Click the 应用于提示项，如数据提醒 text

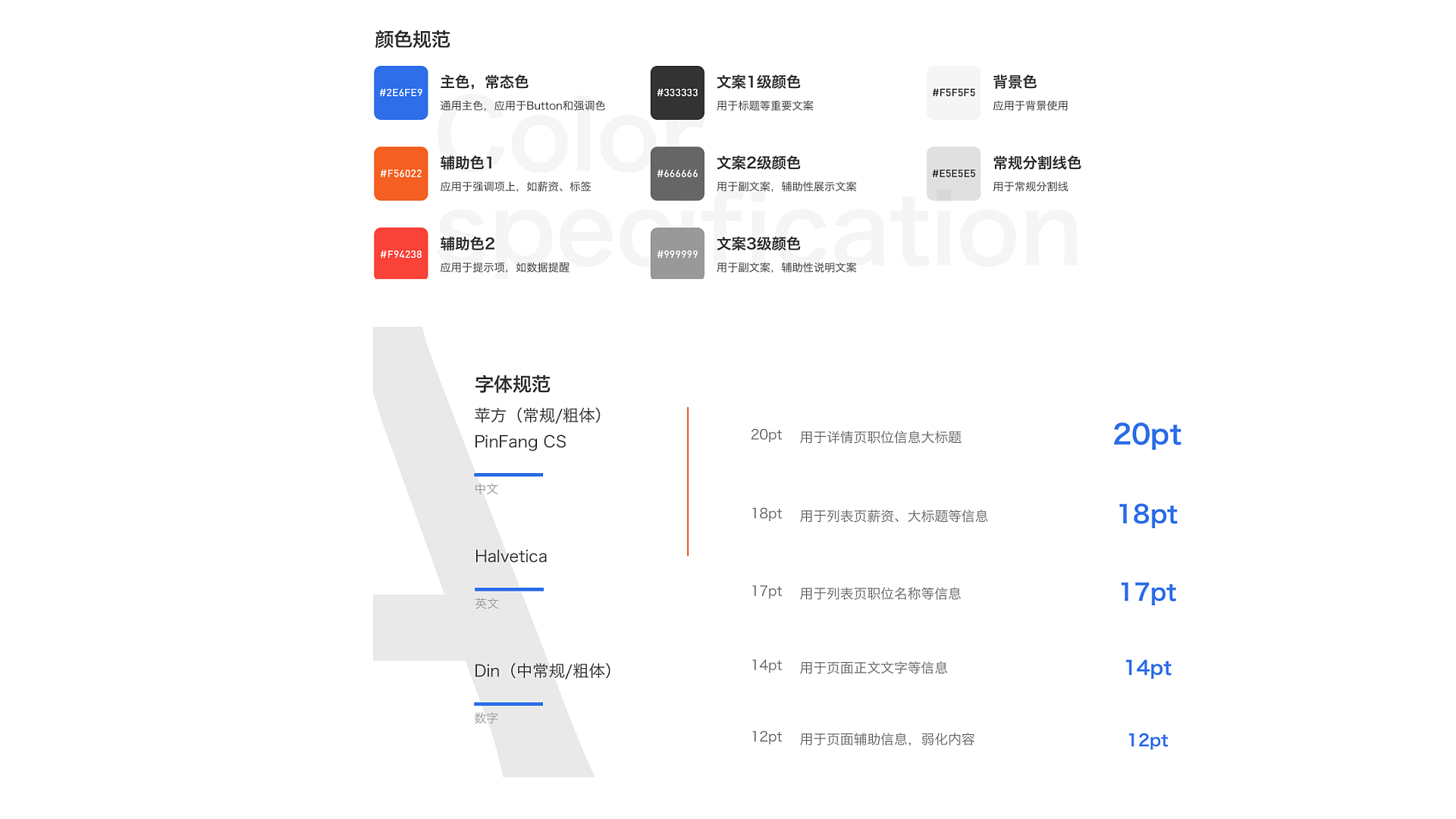[504, 268]
